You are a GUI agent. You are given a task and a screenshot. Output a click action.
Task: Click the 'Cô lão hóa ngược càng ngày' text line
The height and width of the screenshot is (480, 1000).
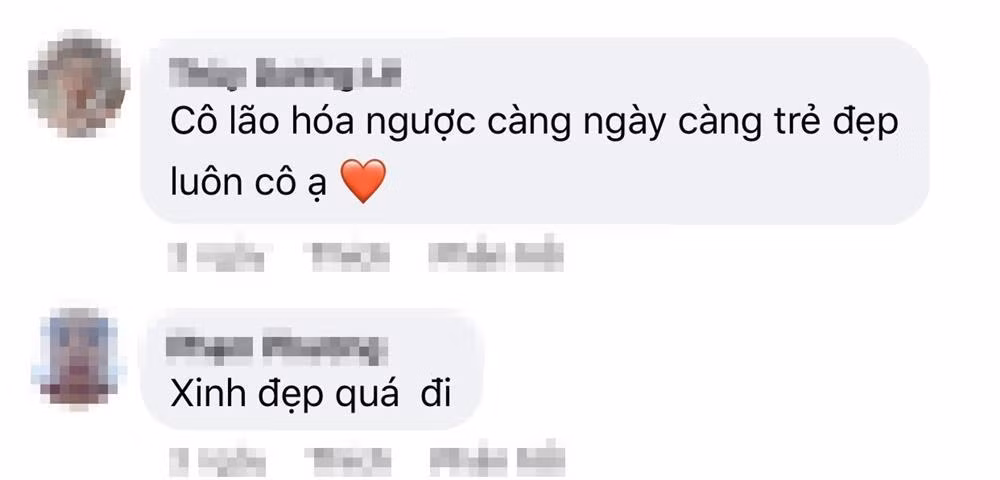pyautogui.click(x=534, y=126)
